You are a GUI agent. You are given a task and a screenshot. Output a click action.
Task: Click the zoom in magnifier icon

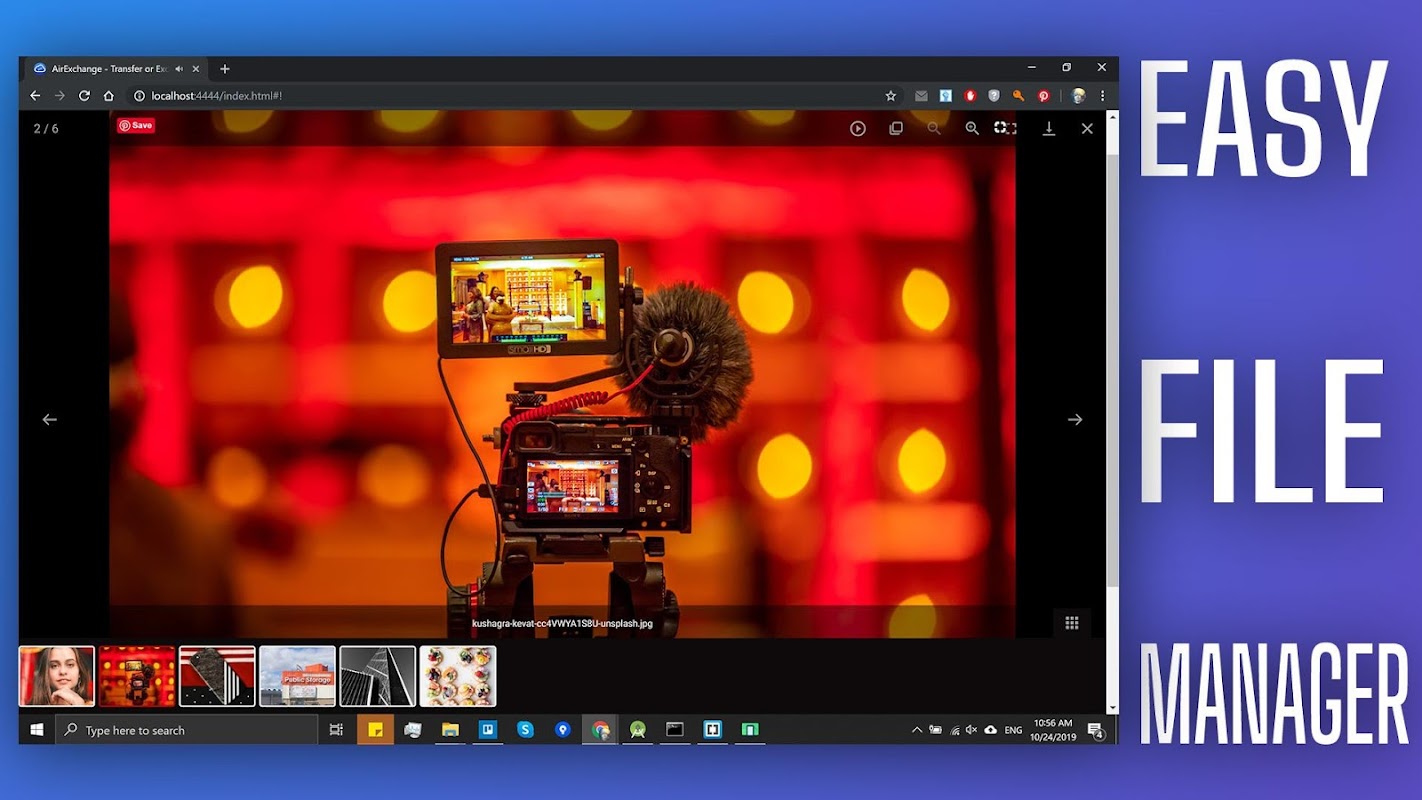[x=971, y=128]
